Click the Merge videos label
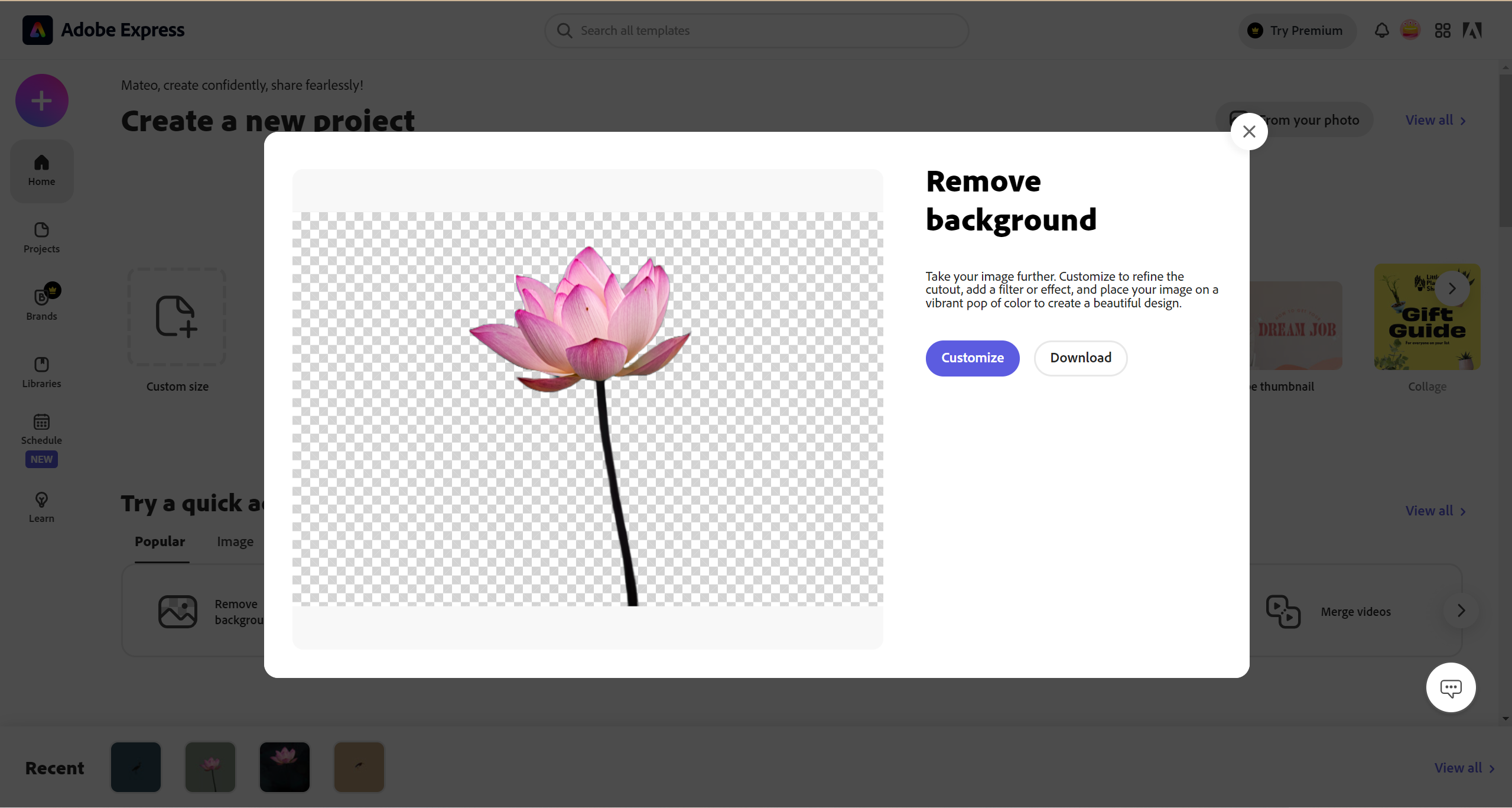 tap(1355, 612)
